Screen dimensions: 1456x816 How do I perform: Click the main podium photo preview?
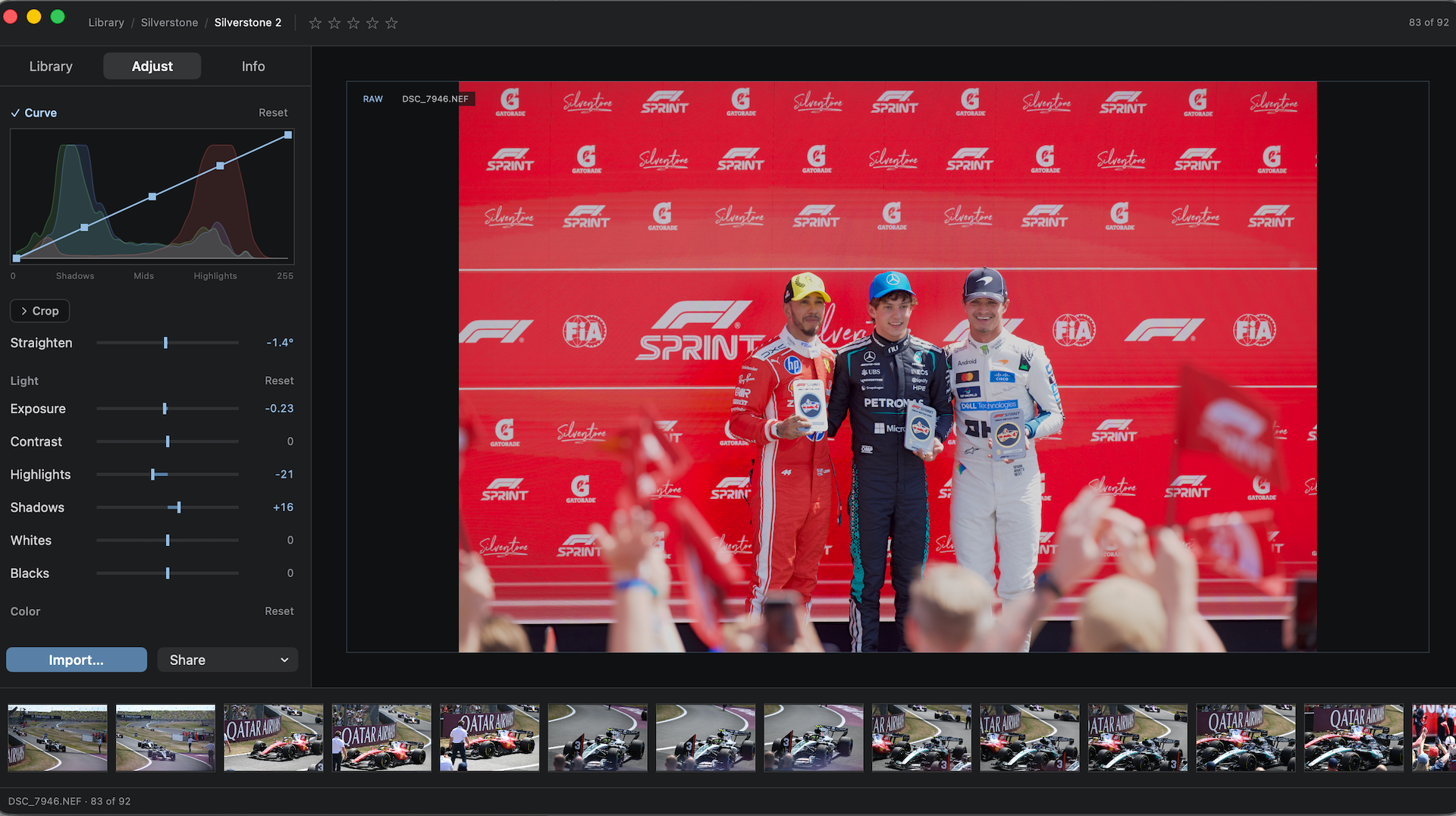pos(887,367)
